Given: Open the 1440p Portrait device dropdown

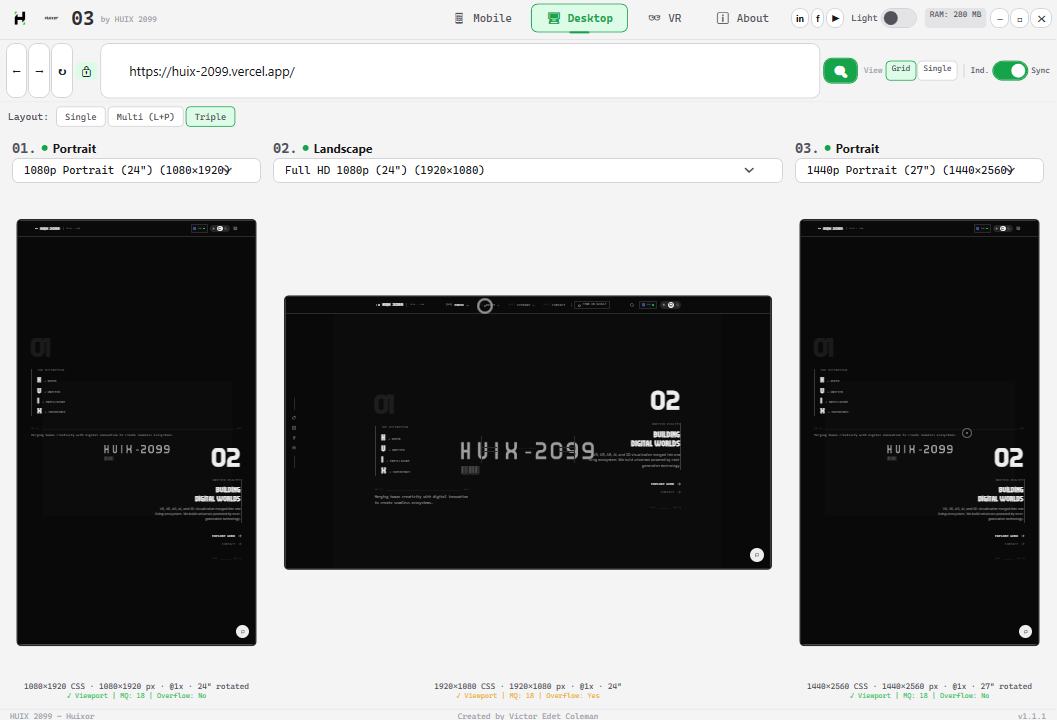Looking at the screenshot, I should tap(918, 170).
